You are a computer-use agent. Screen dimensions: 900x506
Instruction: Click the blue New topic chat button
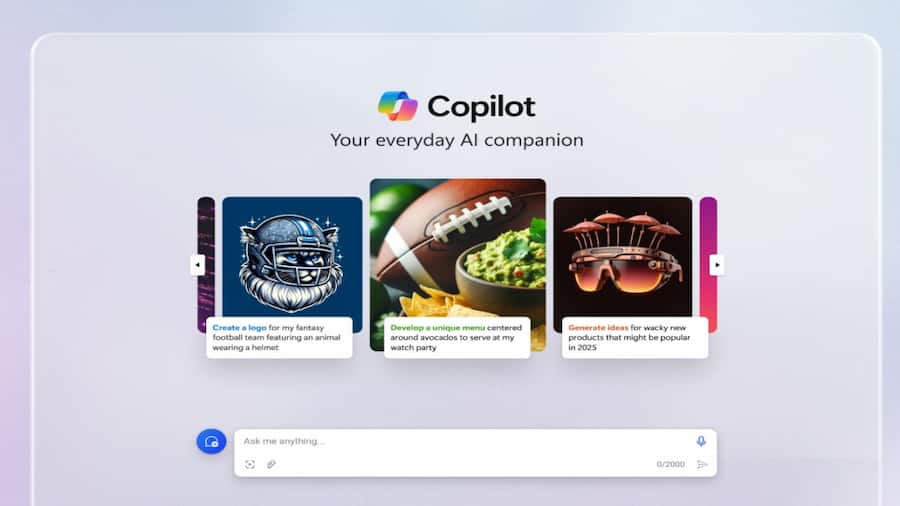coord(211,441)
